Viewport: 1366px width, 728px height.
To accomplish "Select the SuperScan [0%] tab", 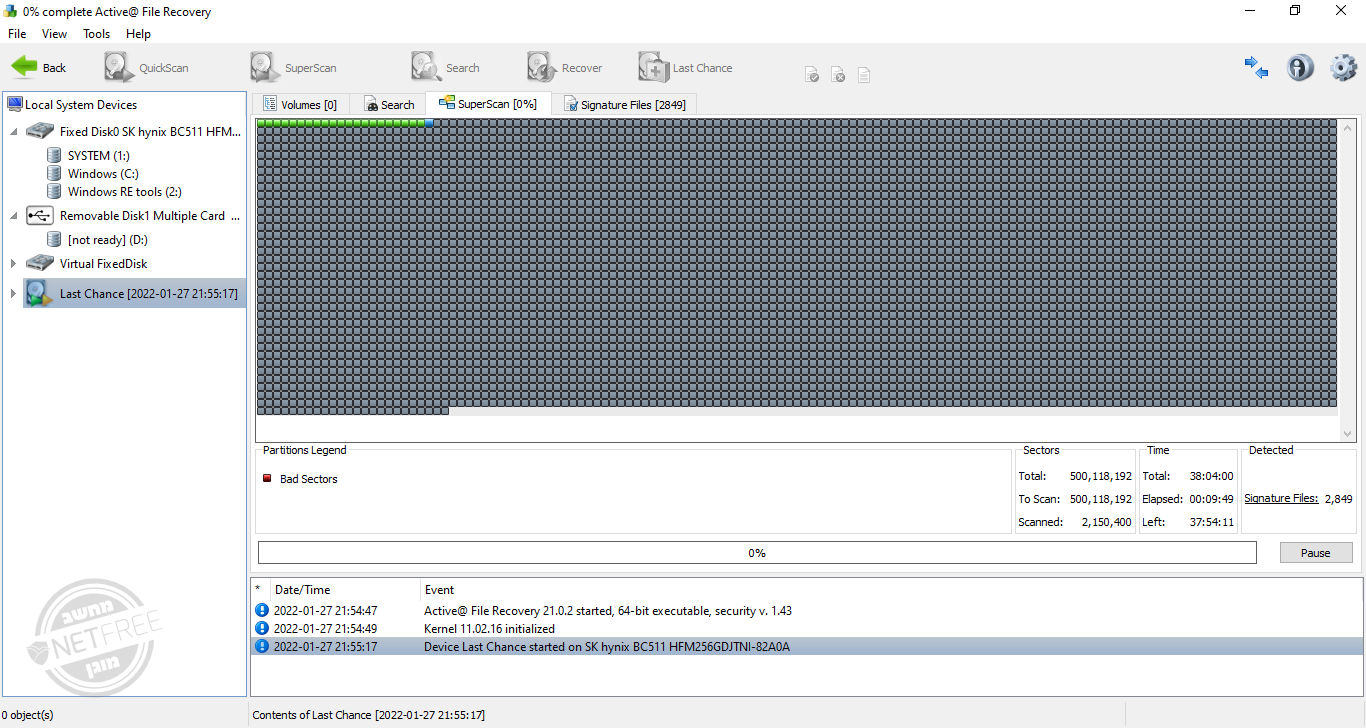I will 488,103.
